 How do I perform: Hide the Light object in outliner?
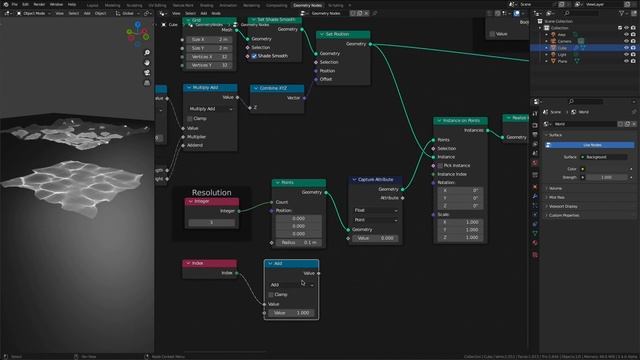coord(626,54)
